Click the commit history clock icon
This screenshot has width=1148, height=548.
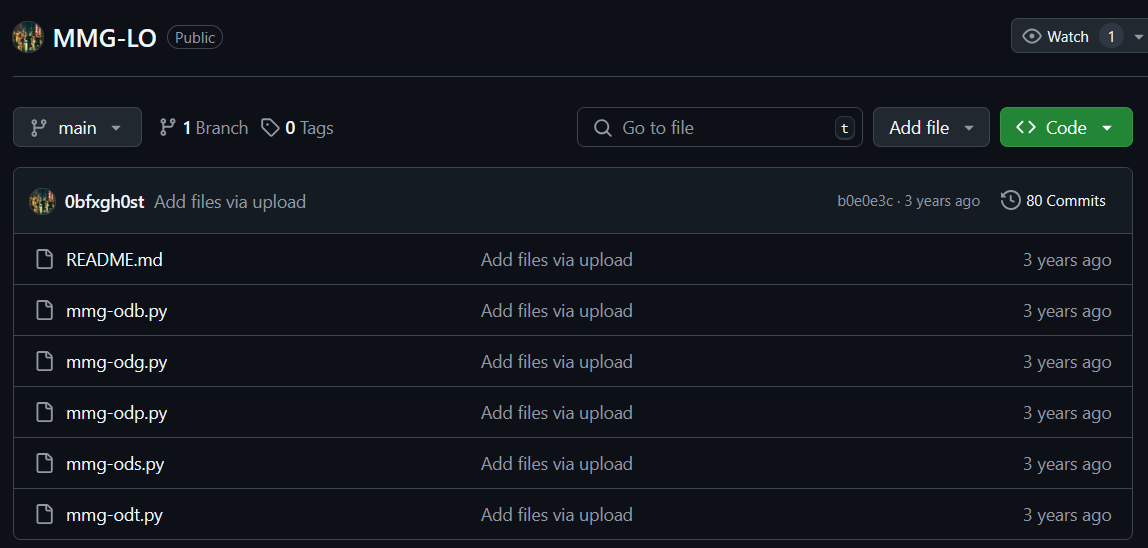(x=1010, y=200)
